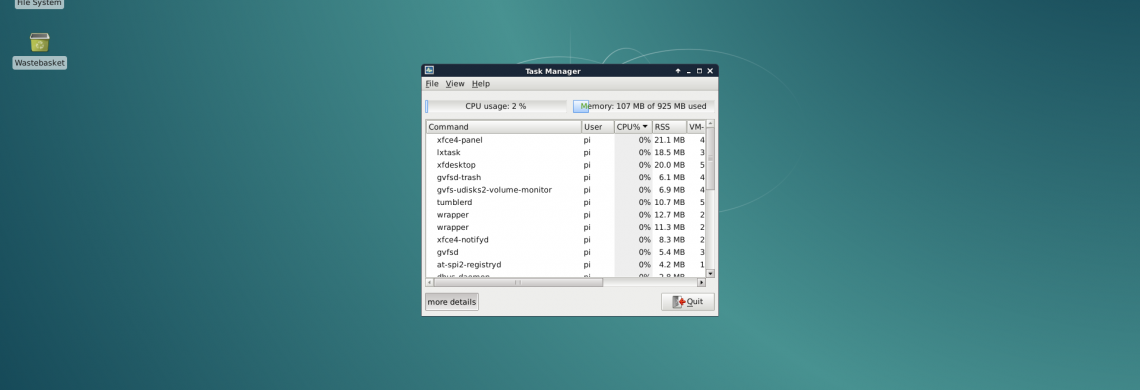Maximize the Task Manager window
This screenshot has height=390, width=1140.
coord(699,71)
